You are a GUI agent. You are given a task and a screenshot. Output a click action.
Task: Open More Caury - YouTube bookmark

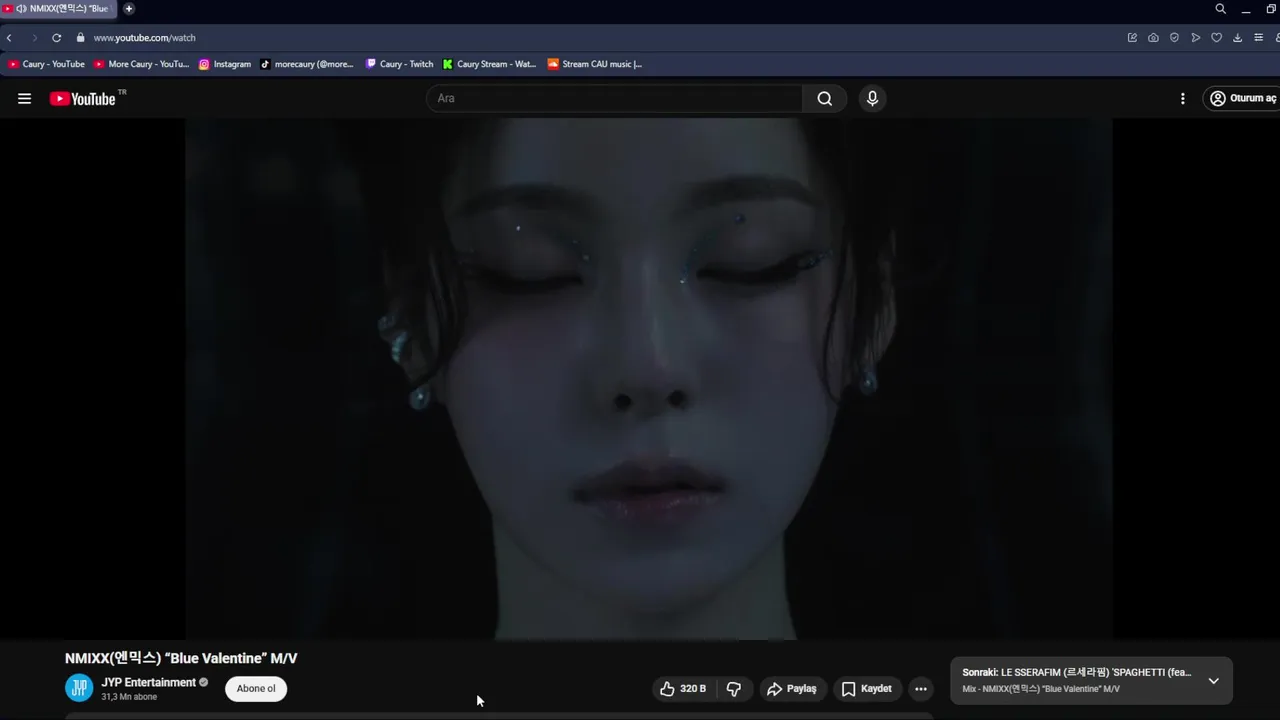click(142, 64)
